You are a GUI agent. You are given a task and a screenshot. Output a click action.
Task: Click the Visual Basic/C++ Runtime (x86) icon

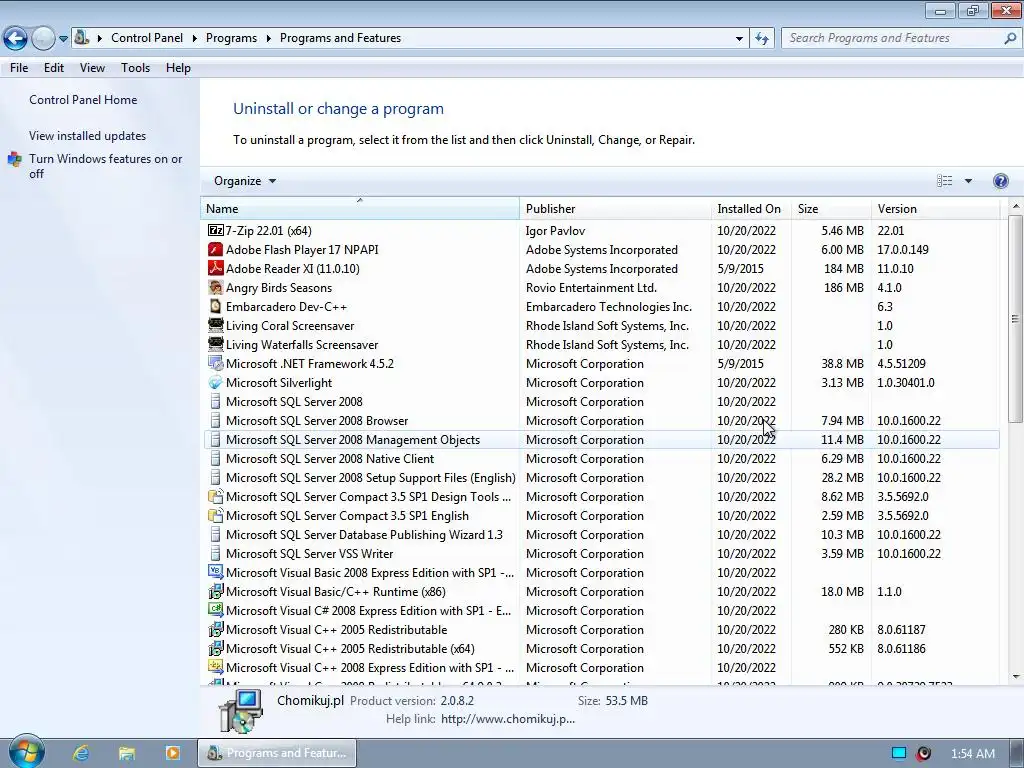216,591
